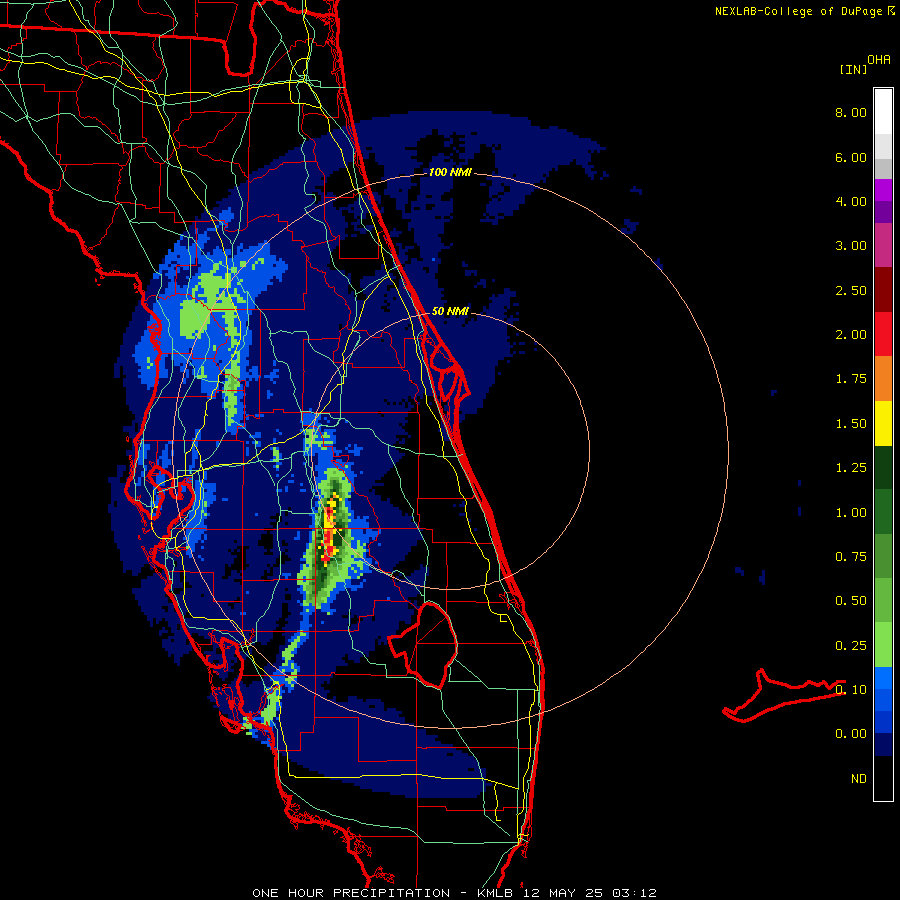Click the "2.50" legend value
900x900 pixels.
pyautogui.click(x=851, y=290)
